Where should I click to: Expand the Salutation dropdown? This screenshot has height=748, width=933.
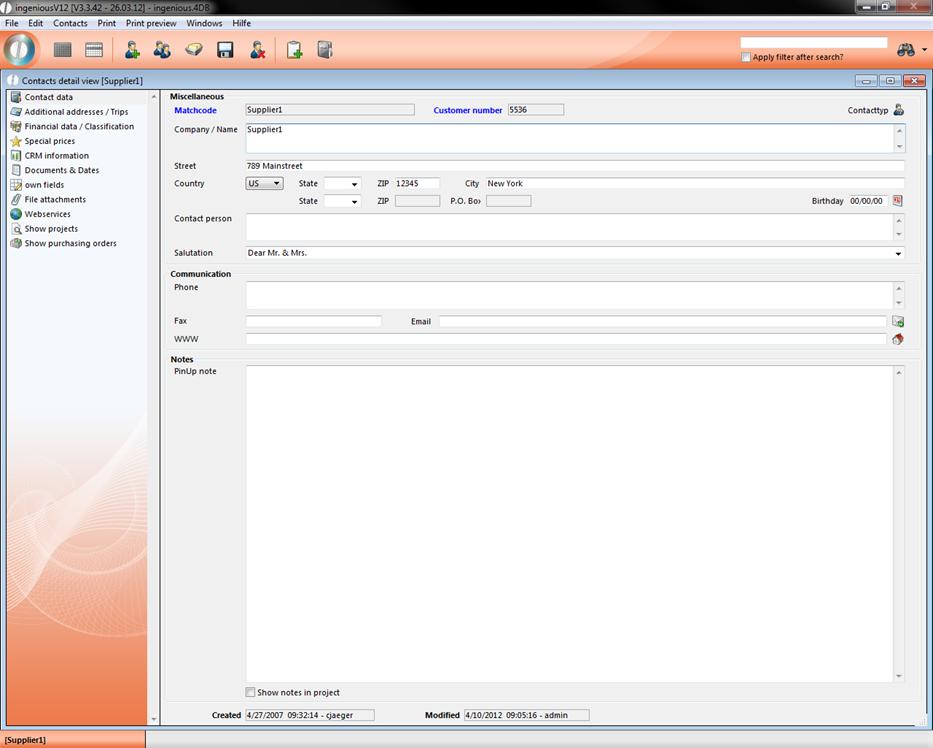(898, 254)
